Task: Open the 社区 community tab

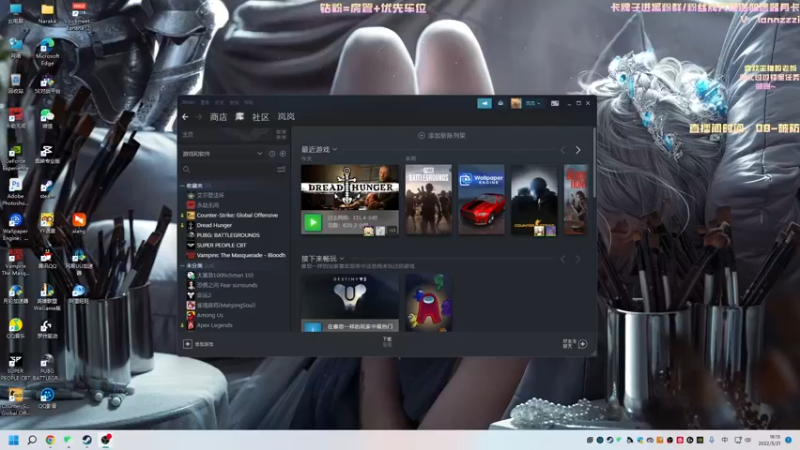Action: click(260, 117)
